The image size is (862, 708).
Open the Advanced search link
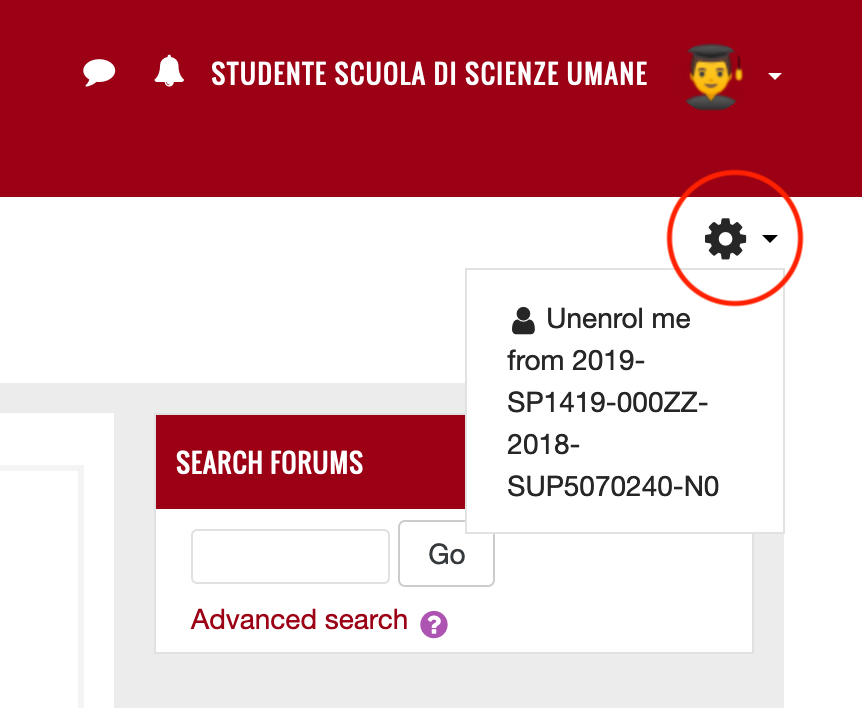[299, 620]
